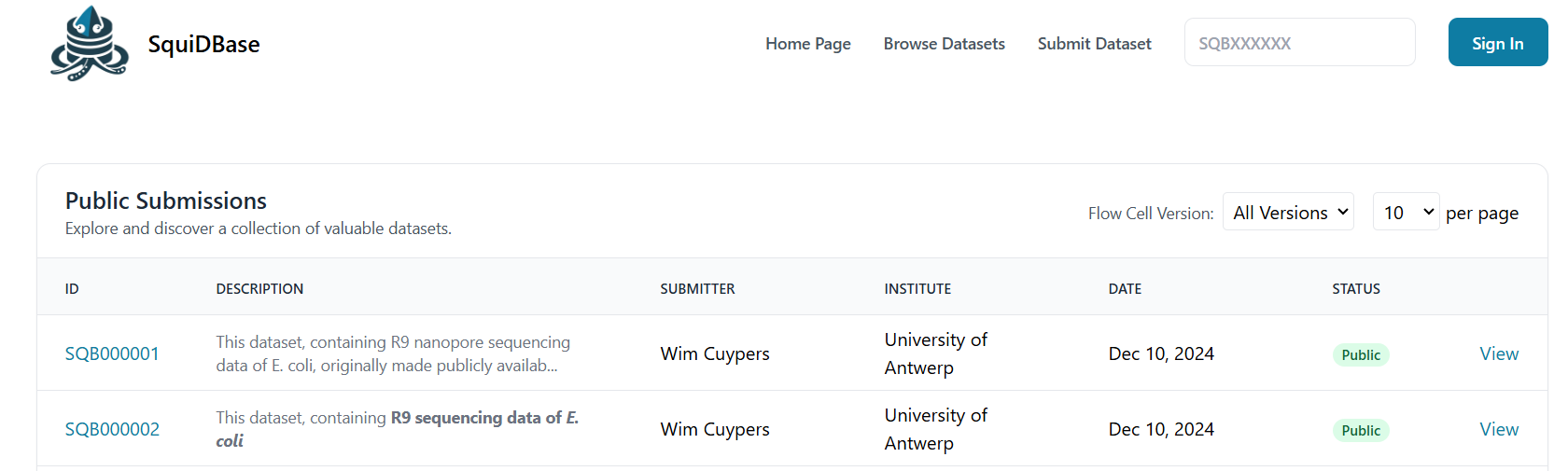This screenshot has width=1568, height=471.
Task: Open the Home Page menu item
Action: click(x=808, y=44)
